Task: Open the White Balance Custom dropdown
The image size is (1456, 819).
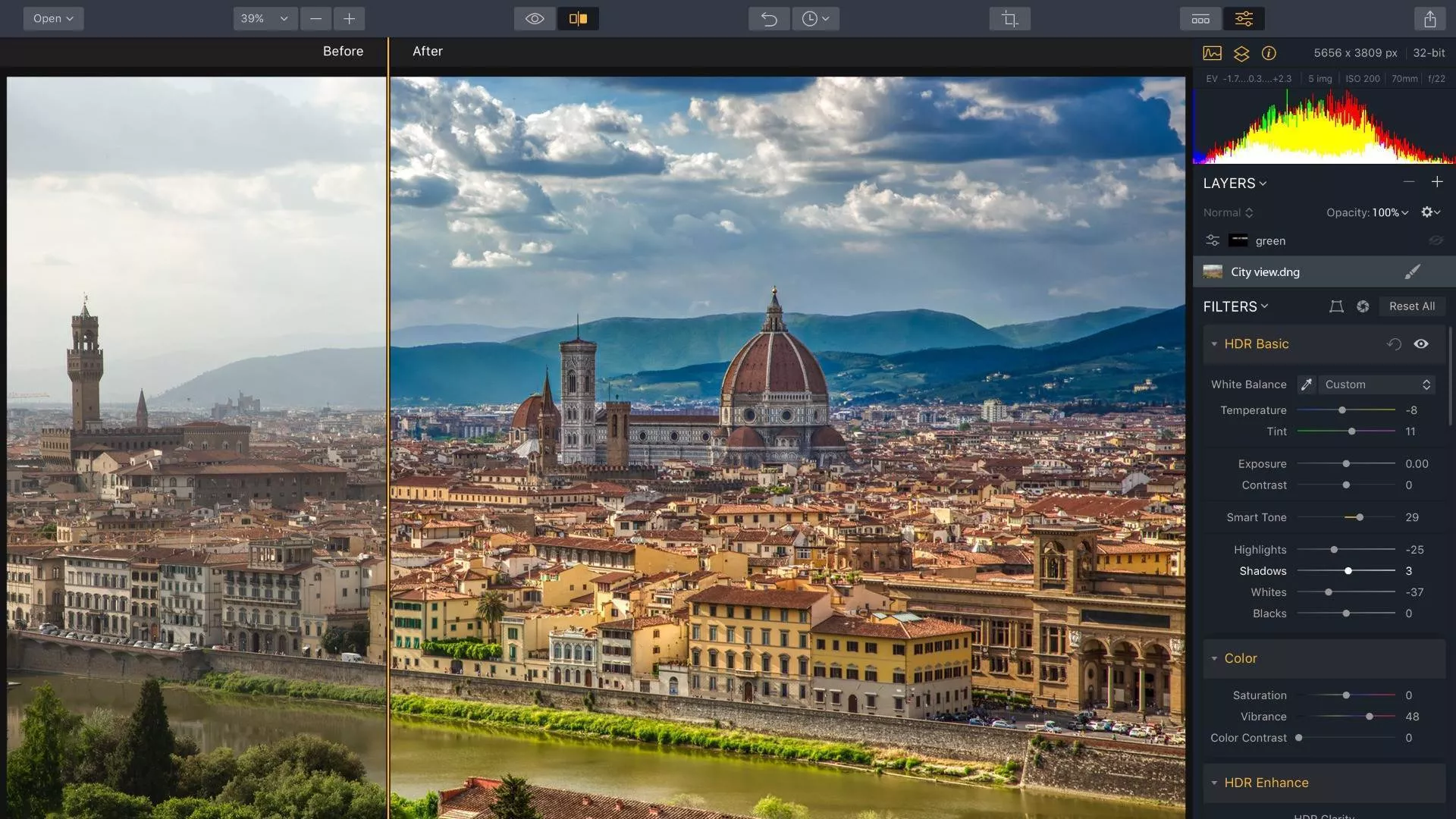Action: point(1377,384)
